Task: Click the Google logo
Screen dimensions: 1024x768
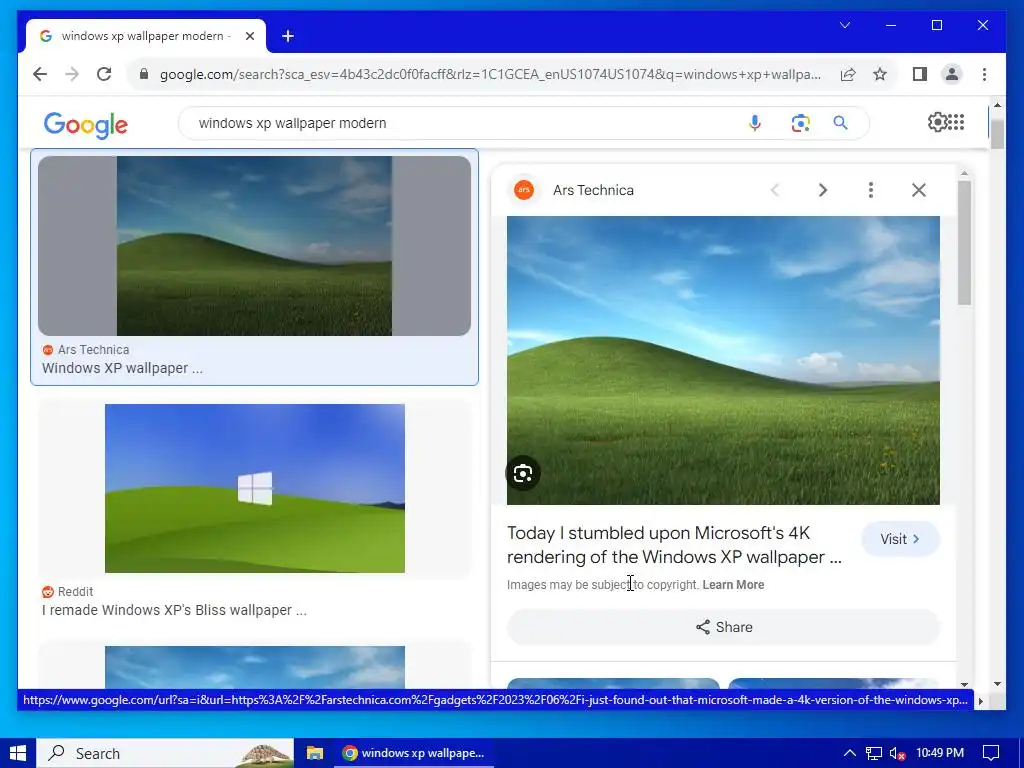Action: 86,124
